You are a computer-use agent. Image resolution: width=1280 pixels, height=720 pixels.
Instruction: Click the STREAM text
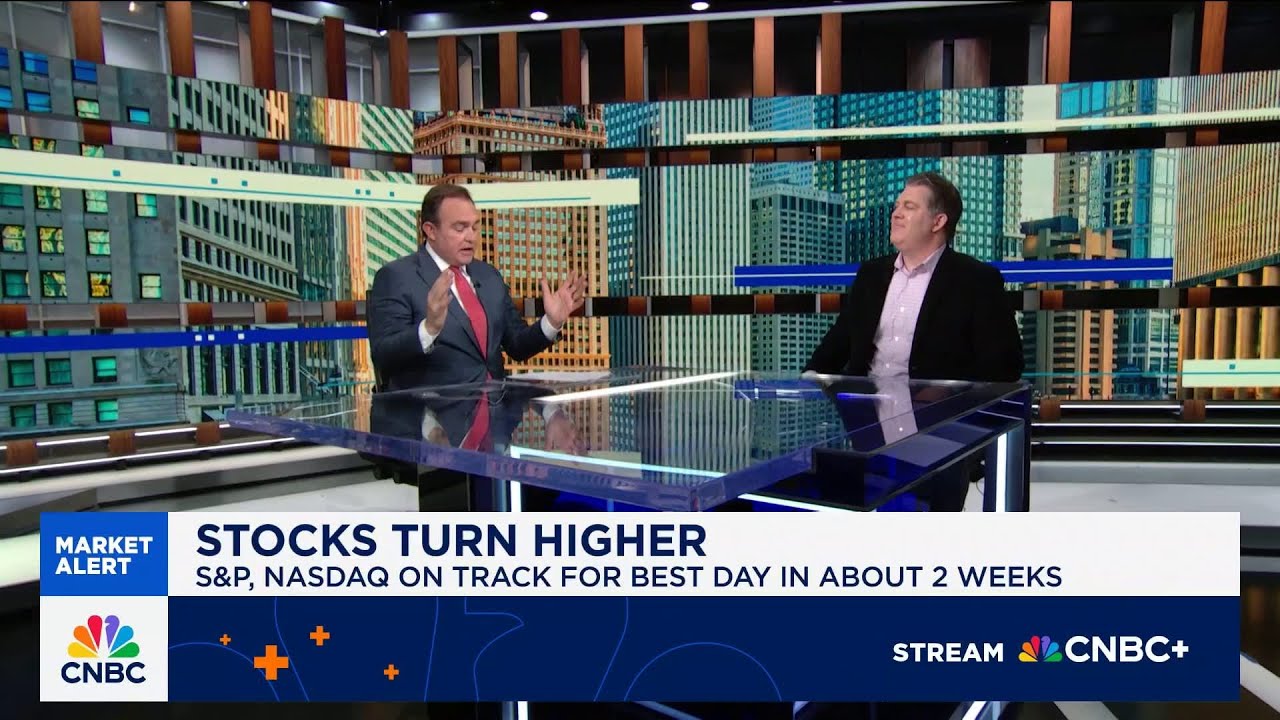point(947,652)
